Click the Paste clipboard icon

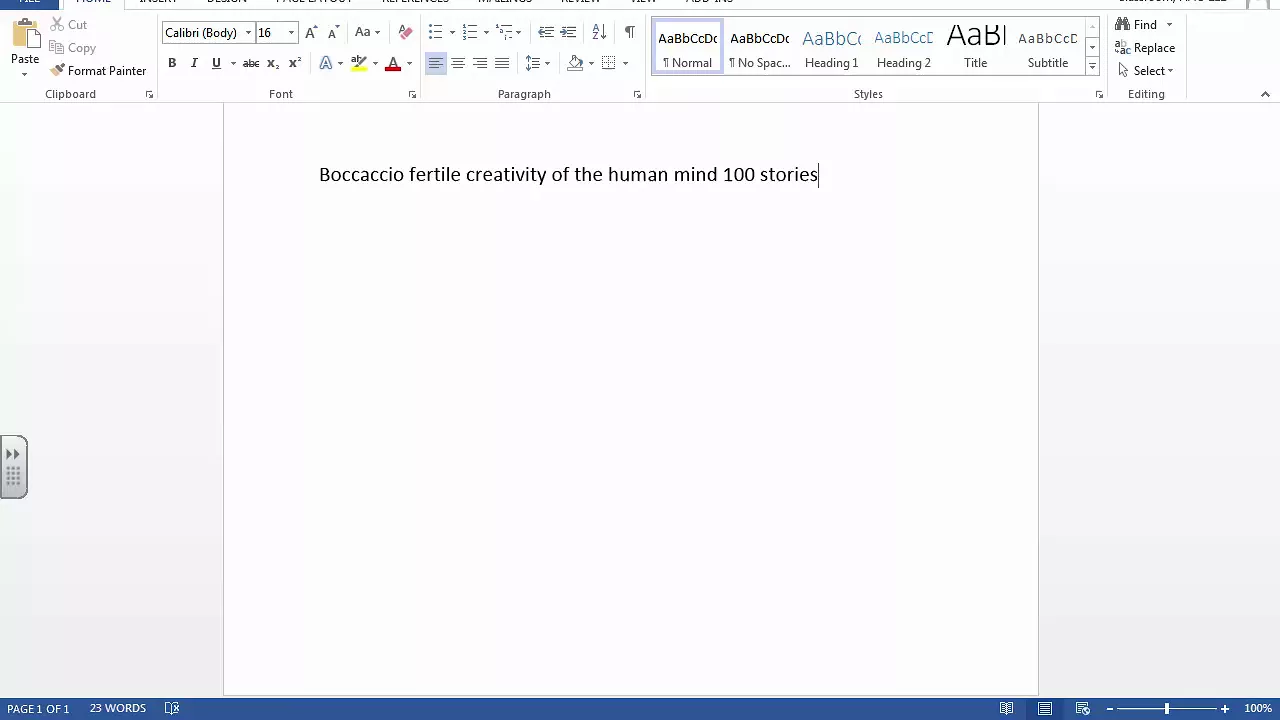pos(25,34)
